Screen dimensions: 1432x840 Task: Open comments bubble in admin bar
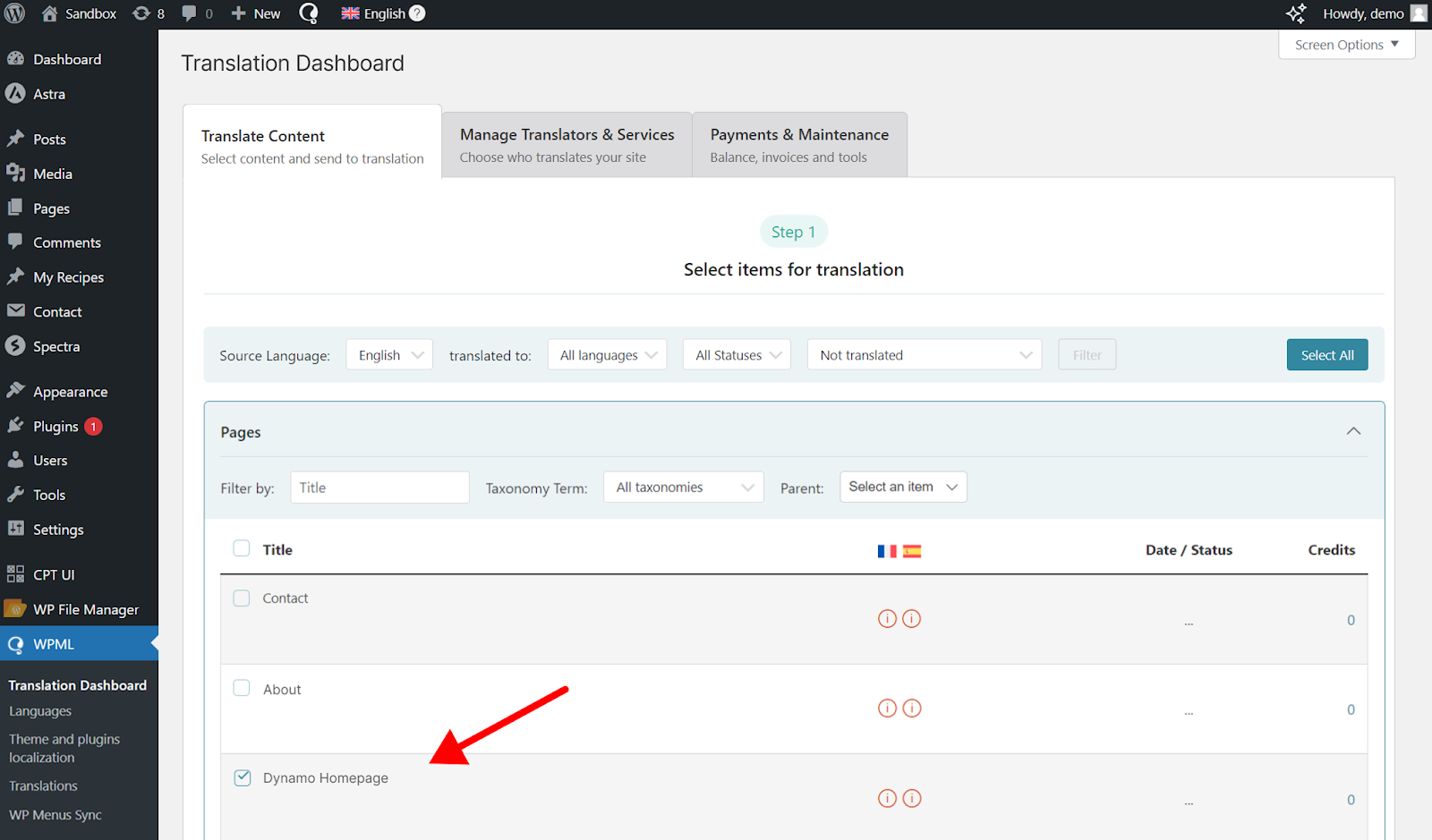197,13
